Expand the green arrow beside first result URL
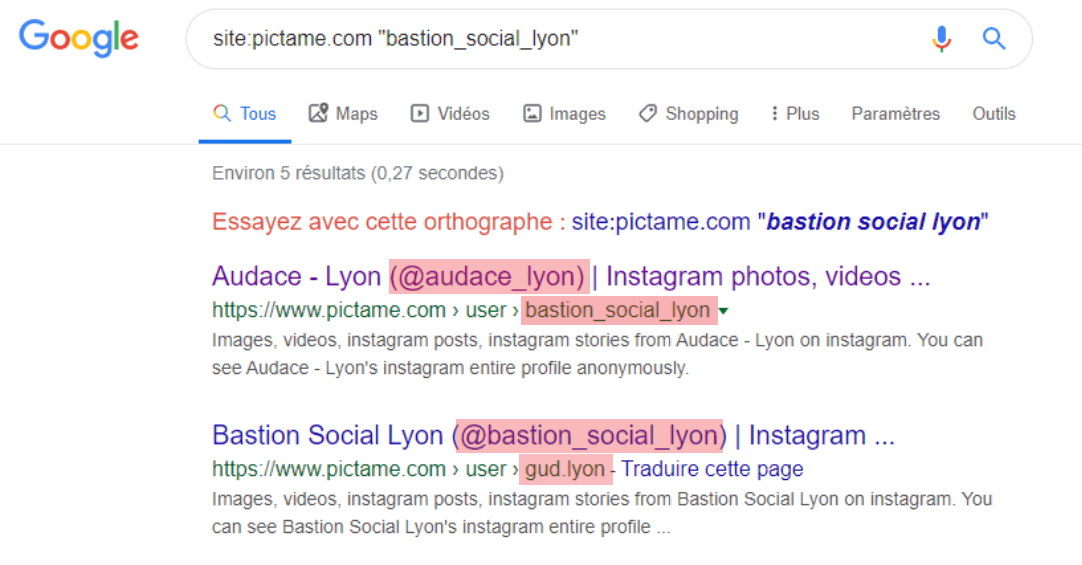The width and height of the screenshot is (1082, 565). coord(724,311)
